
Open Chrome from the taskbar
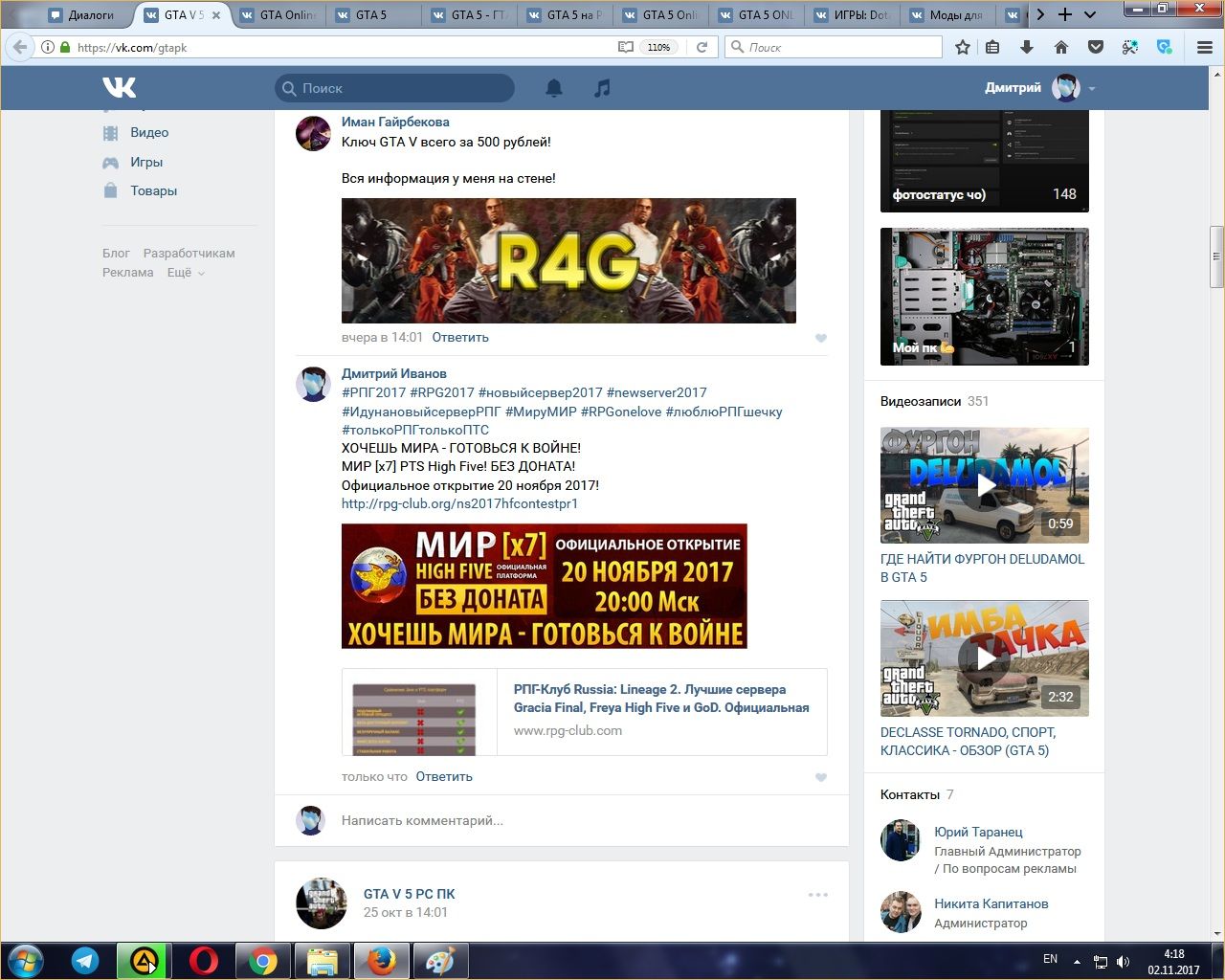(263, 961)
